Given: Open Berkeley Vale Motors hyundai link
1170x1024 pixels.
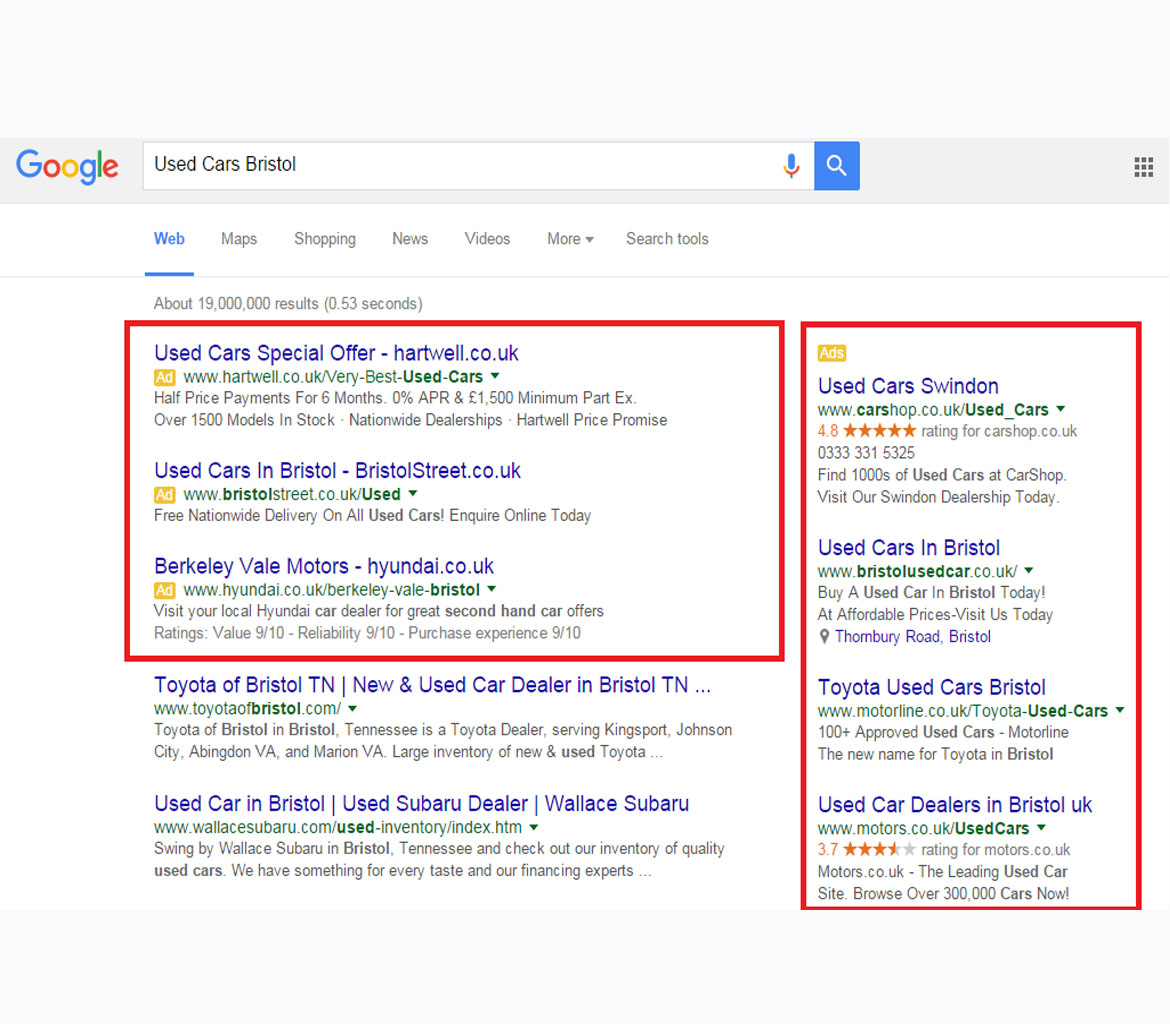Looking at the screenshot, I should point(324,566).
